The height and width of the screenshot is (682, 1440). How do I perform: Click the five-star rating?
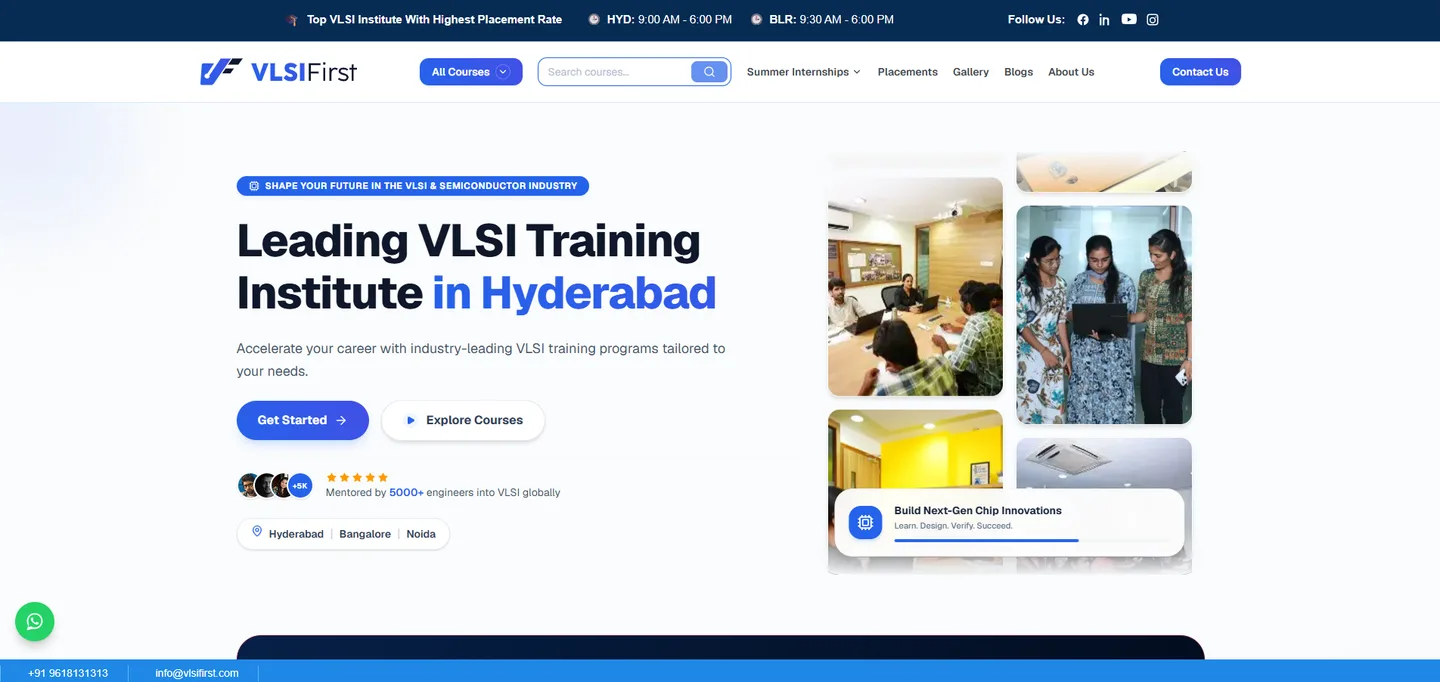(357, 478)
